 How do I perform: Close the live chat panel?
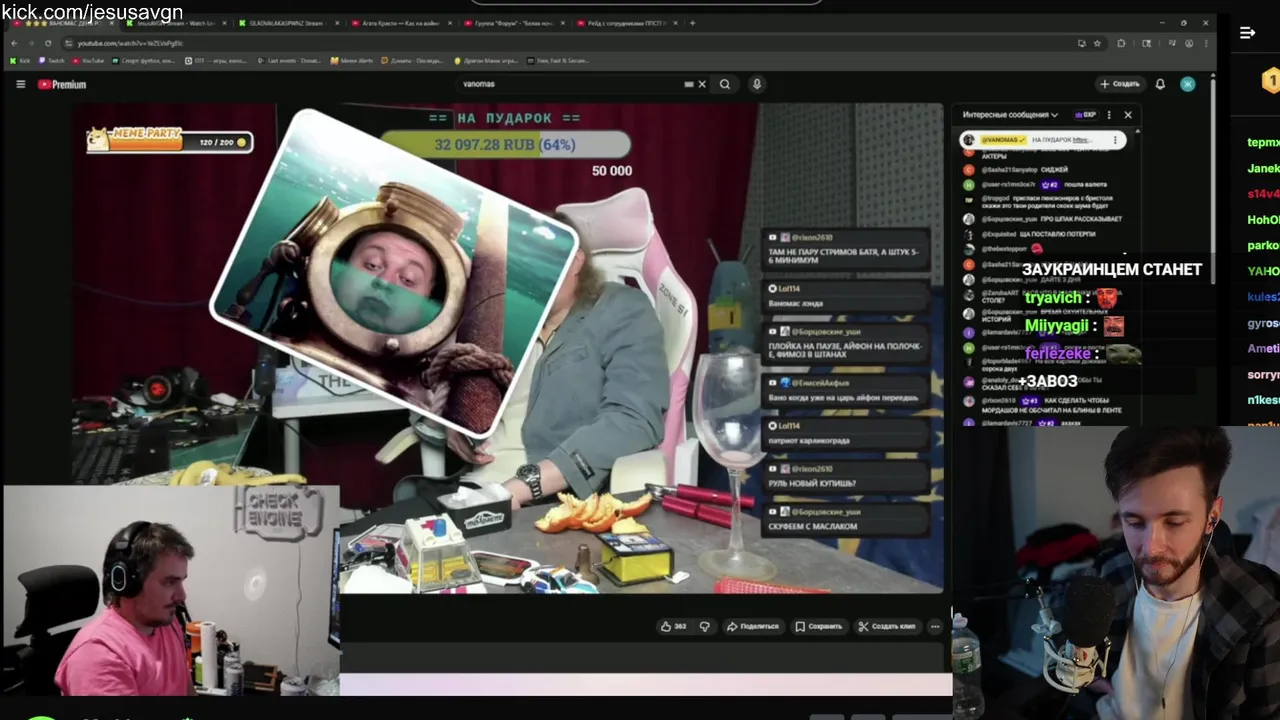click(1128, 114)
